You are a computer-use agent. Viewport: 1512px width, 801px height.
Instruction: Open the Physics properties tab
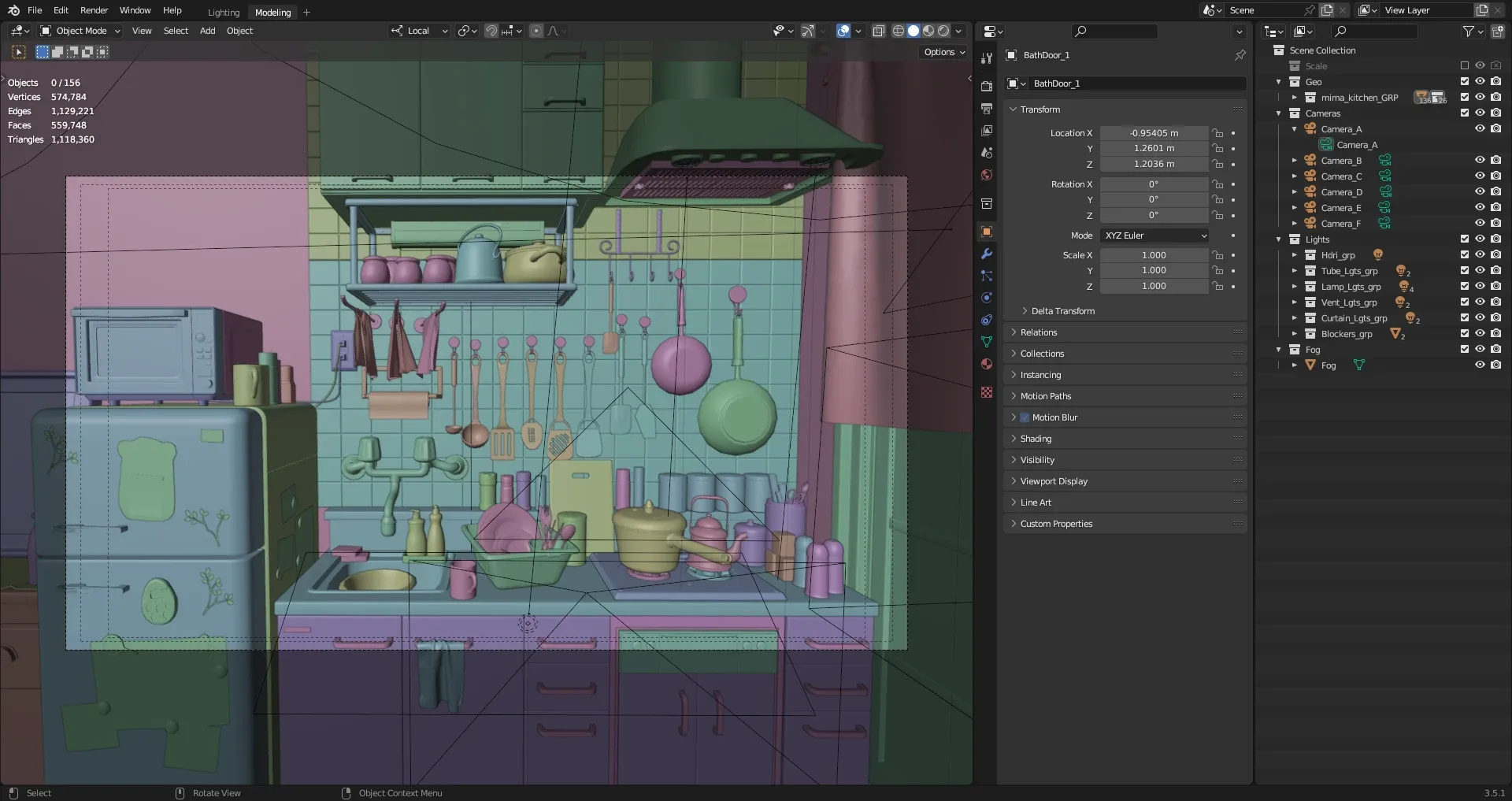(x=987, y=298)
